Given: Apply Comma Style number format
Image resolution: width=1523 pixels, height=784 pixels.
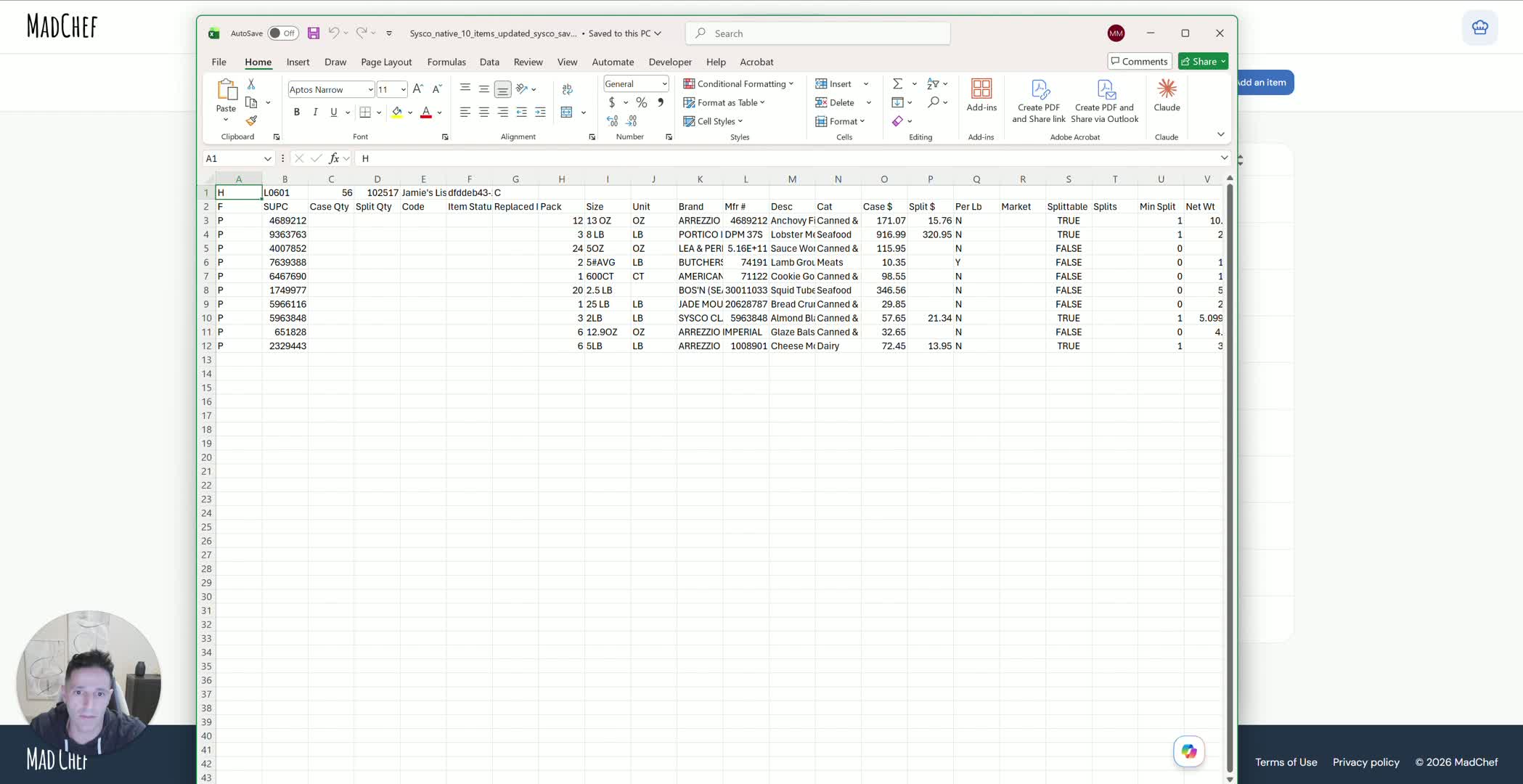Looking at the screenshot, I should (660, 102).
